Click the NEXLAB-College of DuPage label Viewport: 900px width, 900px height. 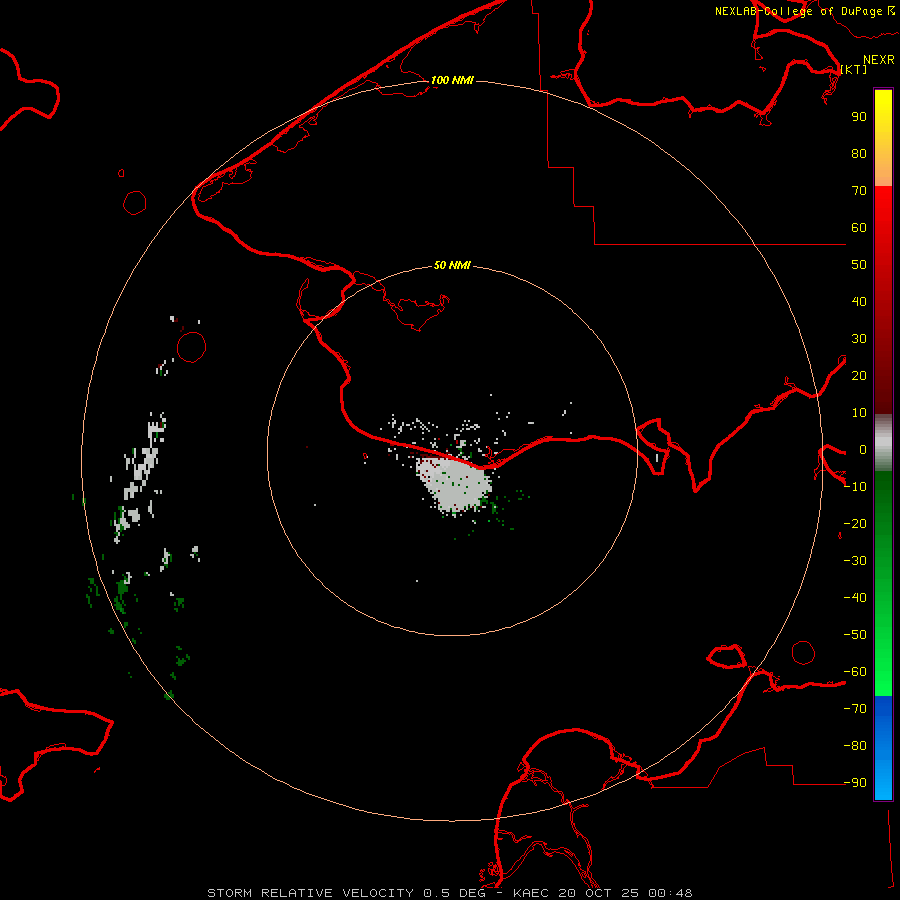(x=798, y=11)
